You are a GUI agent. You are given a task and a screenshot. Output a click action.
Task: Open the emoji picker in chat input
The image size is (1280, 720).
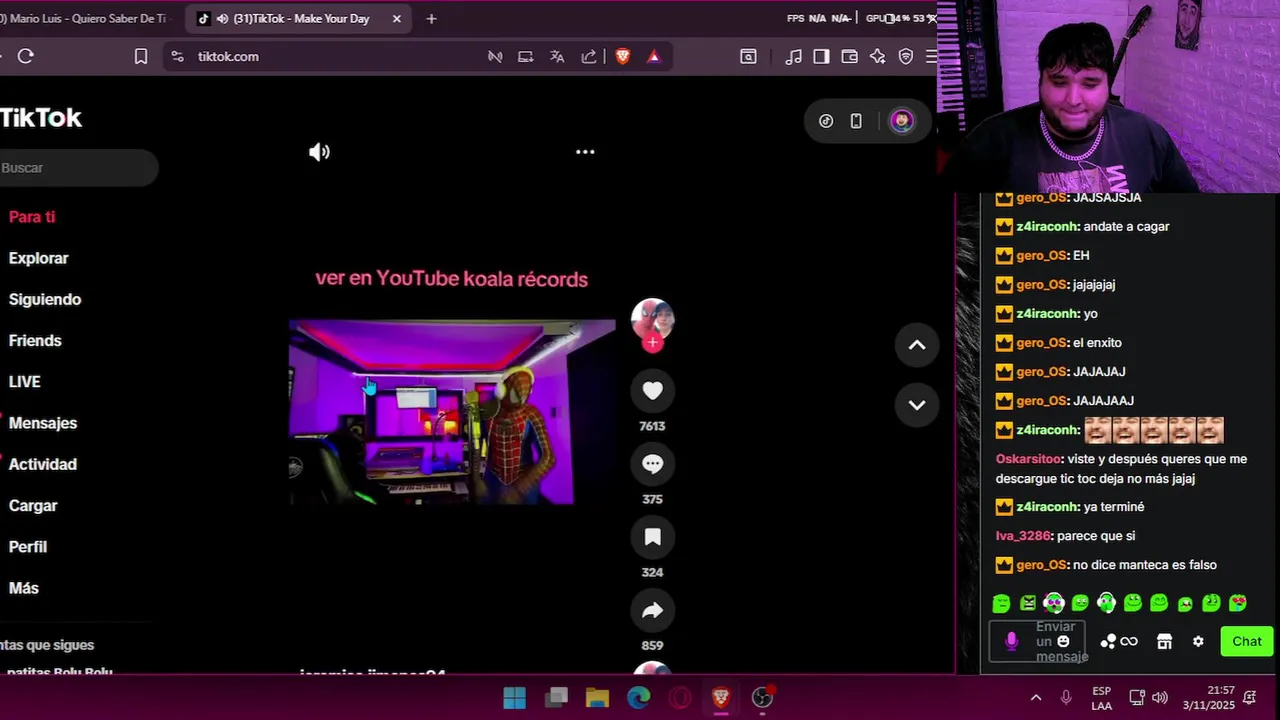click(1063, 642)
